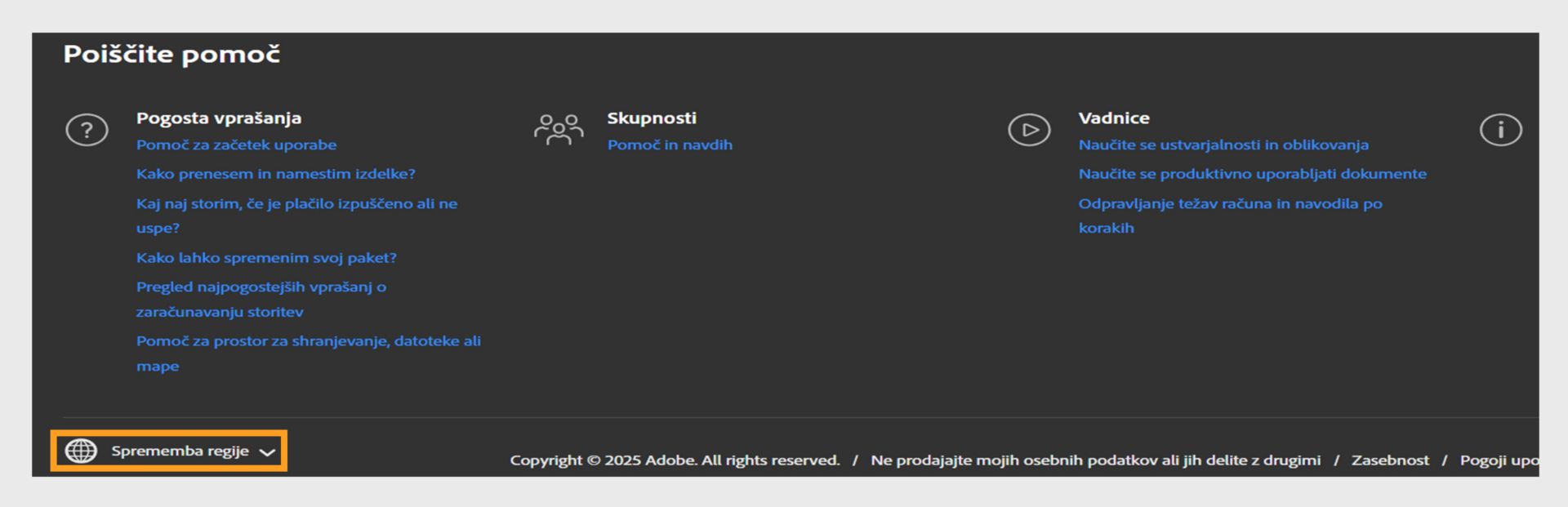1568x507 pixels.
Task: Open the Zasebnost privacy link
Action: pyautogui.click(x=1390, y=460)
